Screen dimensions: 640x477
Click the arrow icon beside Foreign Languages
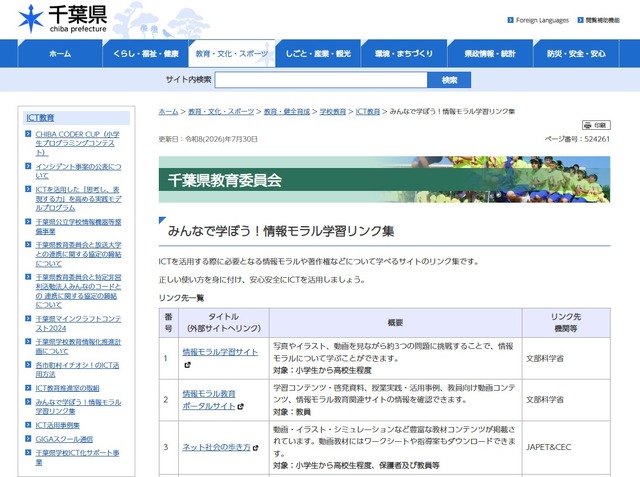(x=510, y=20)
